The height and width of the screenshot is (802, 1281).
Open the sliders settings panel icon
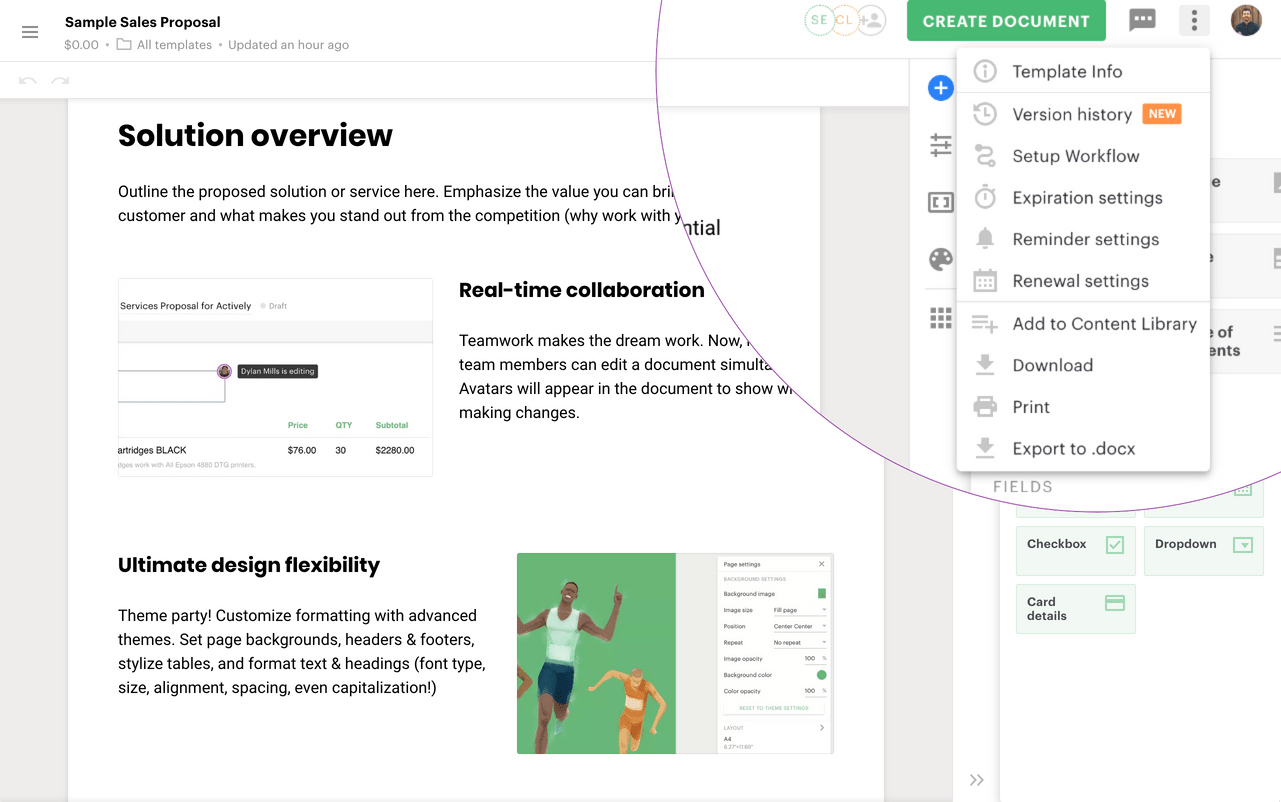pyautogui.click(x=941, y=146)
